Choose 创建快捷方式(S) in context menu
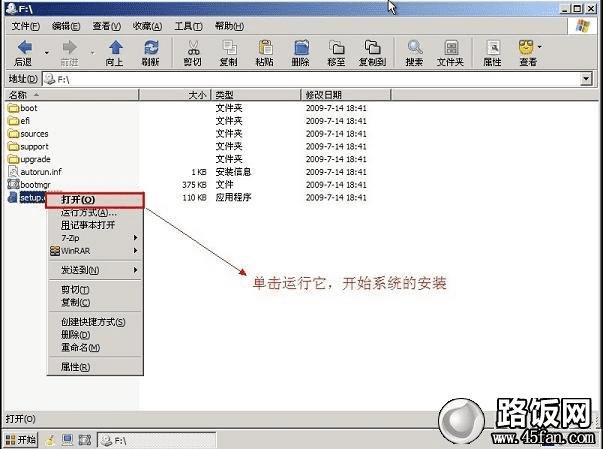Viewport: 603px width, 449px height. pos(95,322)
